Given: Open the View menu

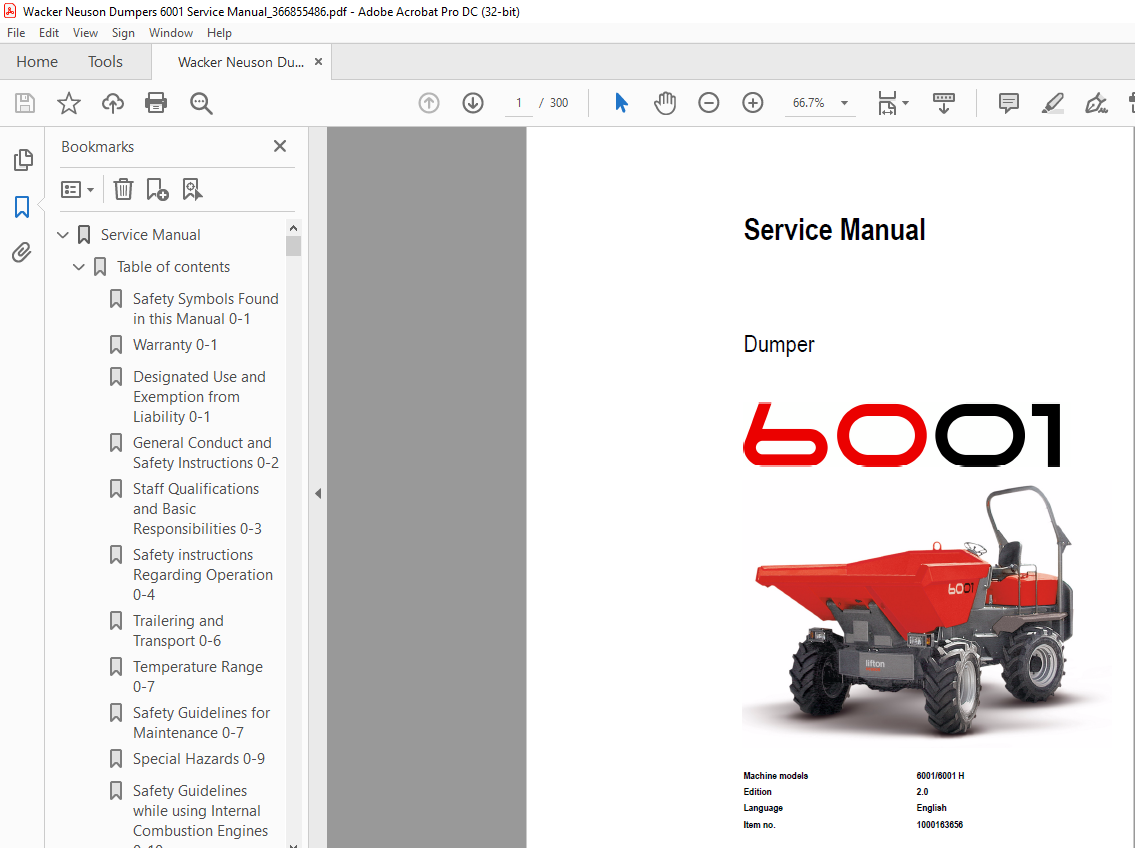Looking at the screenshot, I should pos(85,33).
